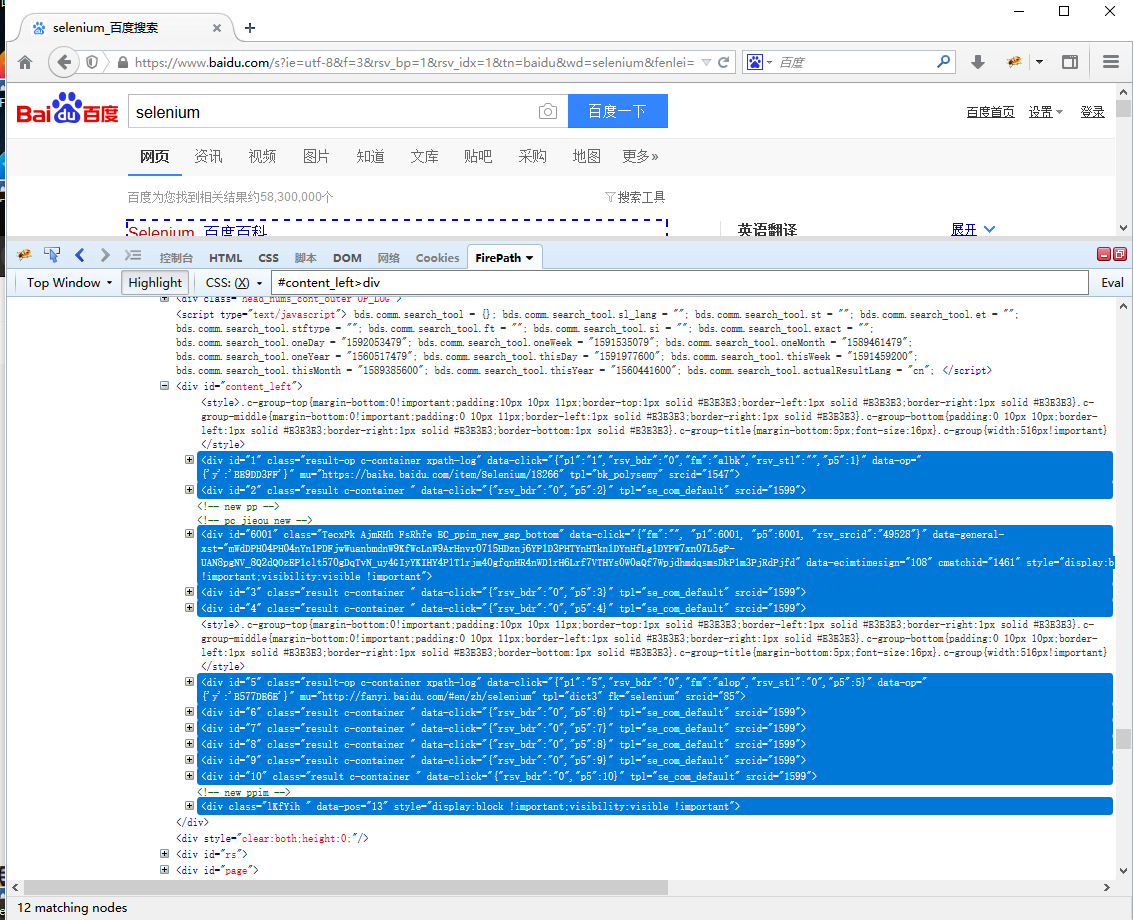Select the 网页 tab
1134x920 pixels.
click(155, 156)
